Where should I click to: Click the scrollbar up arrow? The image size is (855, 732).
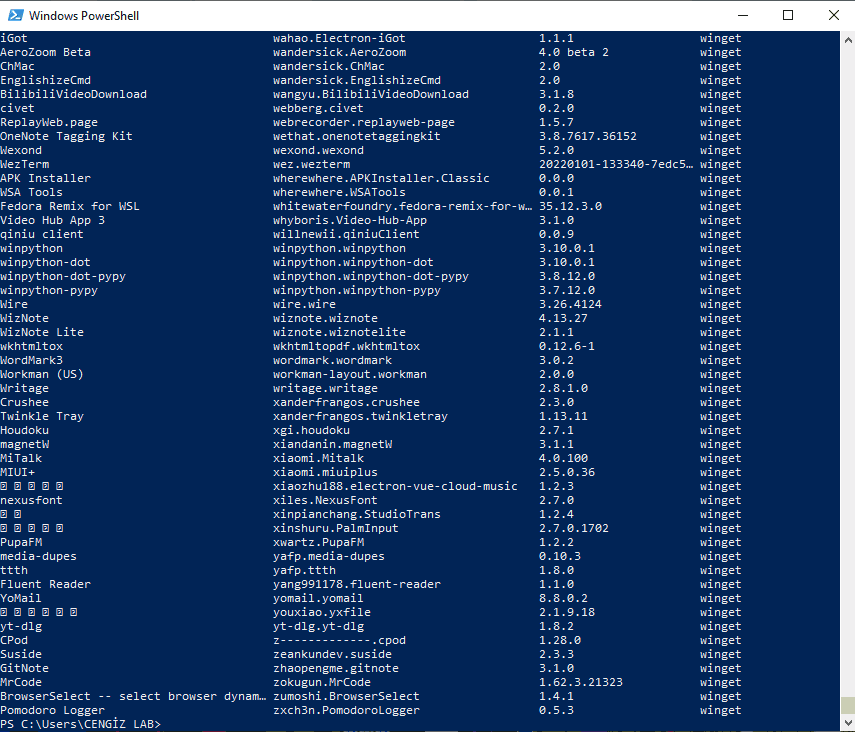847,40
